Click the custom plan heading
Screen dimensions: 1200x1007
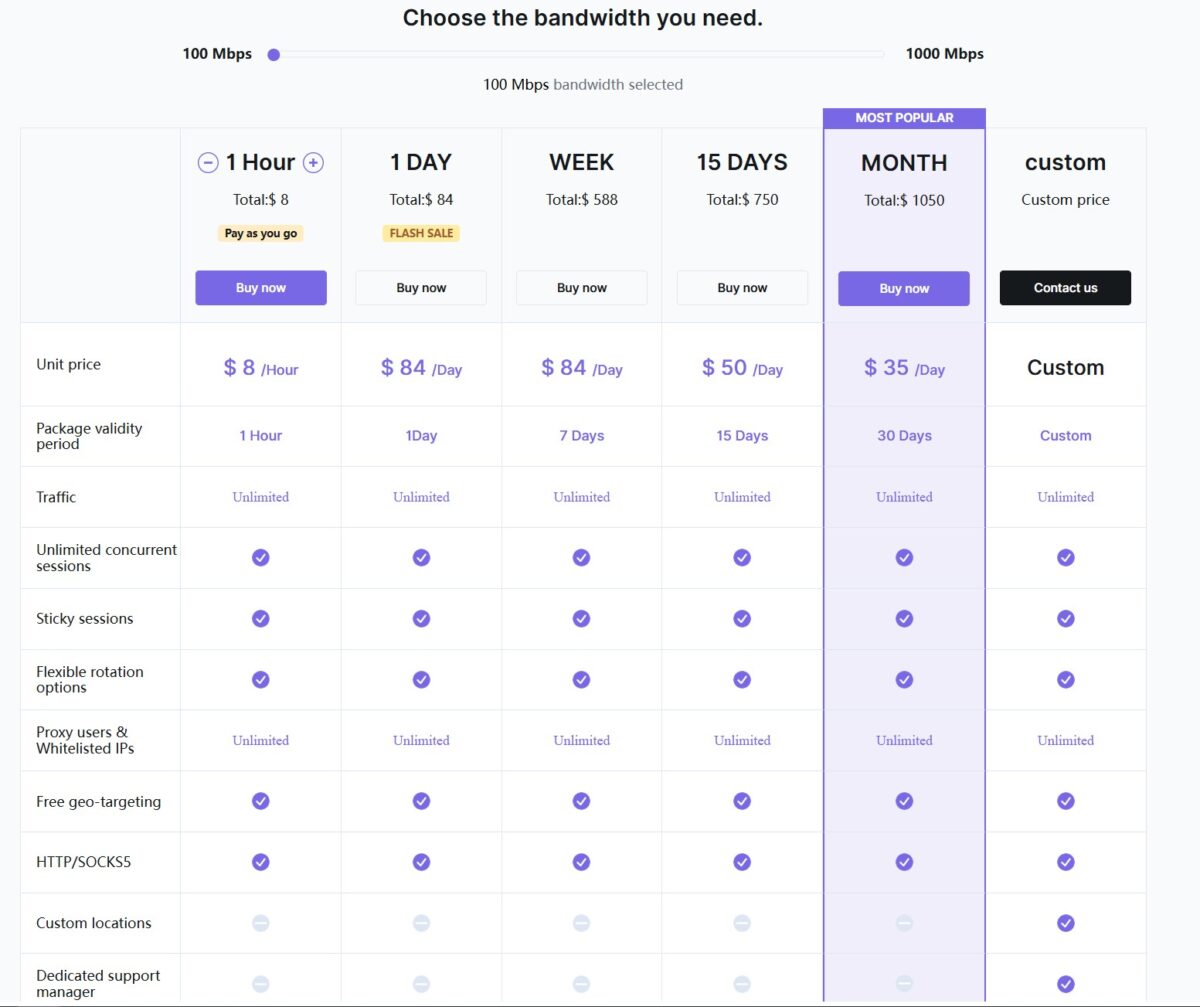tap(1065, 162)
